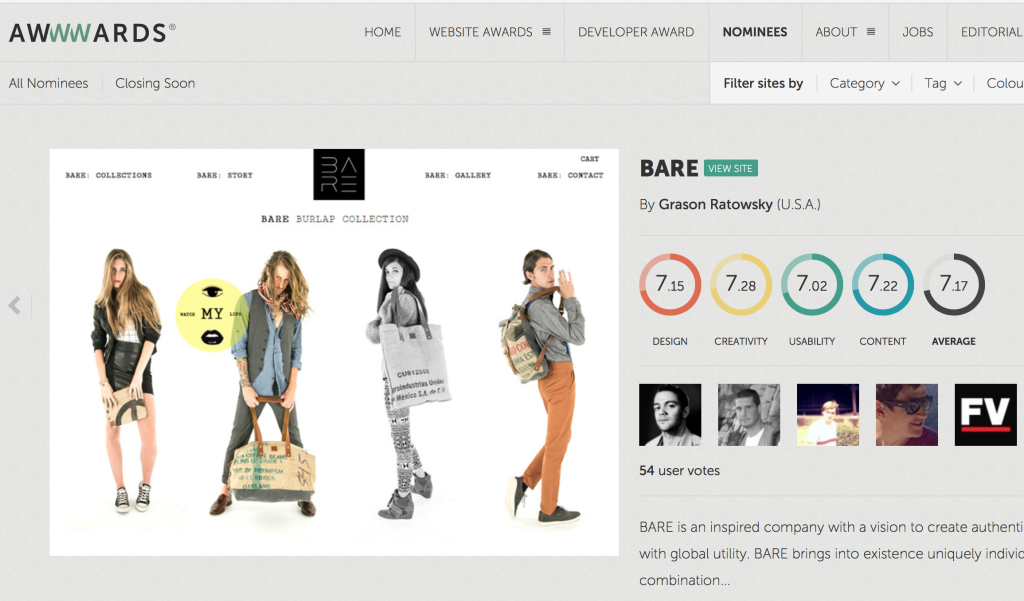
Task: Open second voter avatar of man by stone wall
Action: tap(749, 415)
